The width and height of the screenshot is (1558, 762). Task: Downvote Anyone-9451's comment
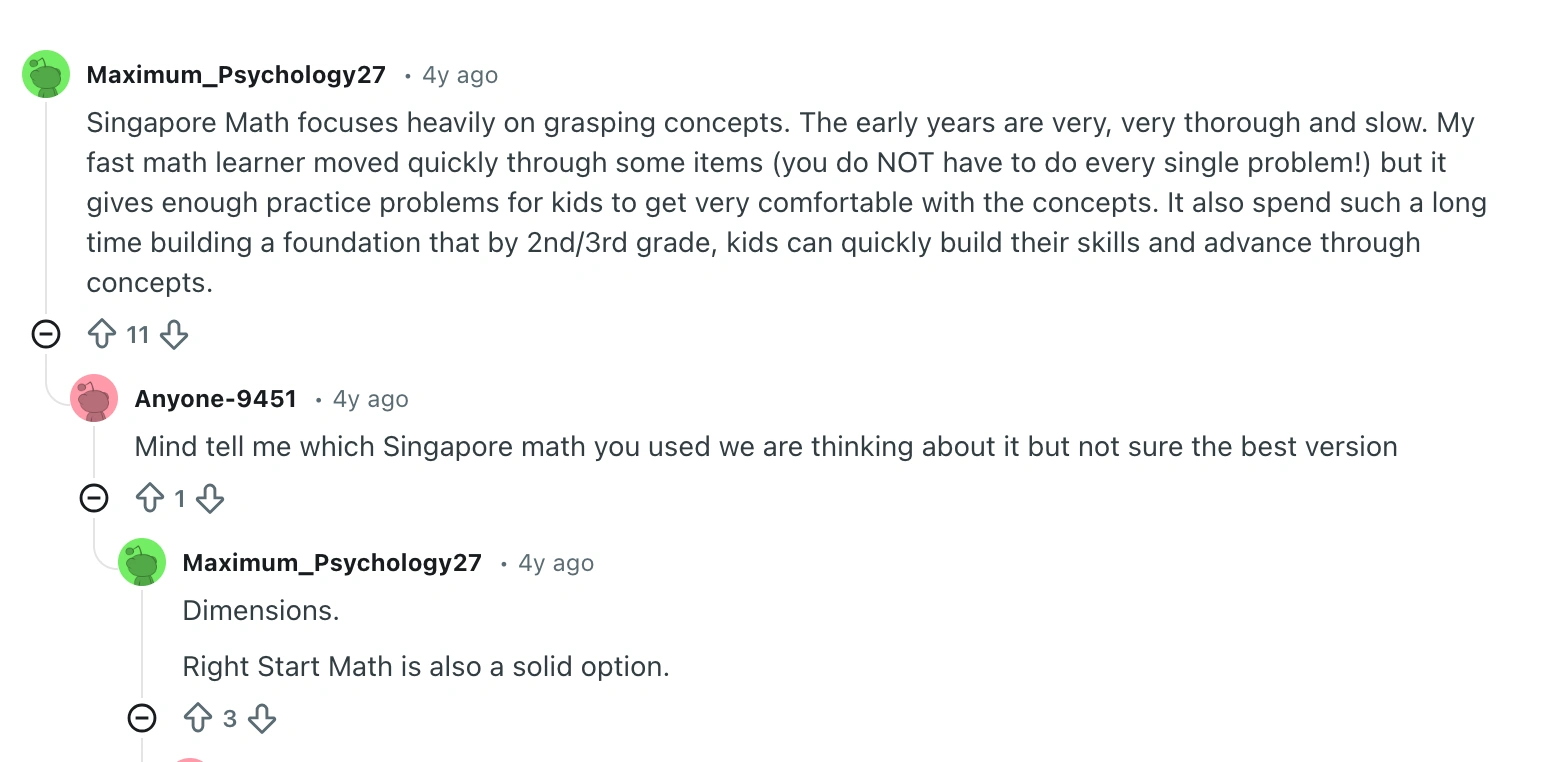(210, 498)
